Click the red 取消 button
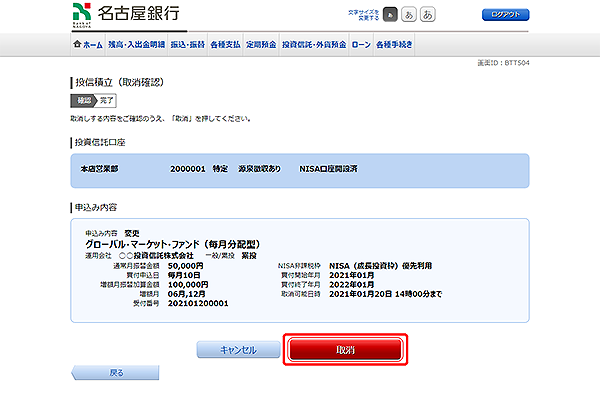The image size is (600, 398). [x=345, y=349]
